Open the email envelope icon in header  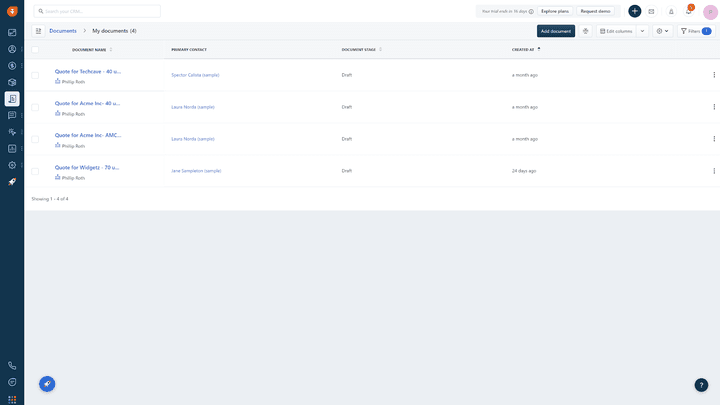(x=651, y=11)
